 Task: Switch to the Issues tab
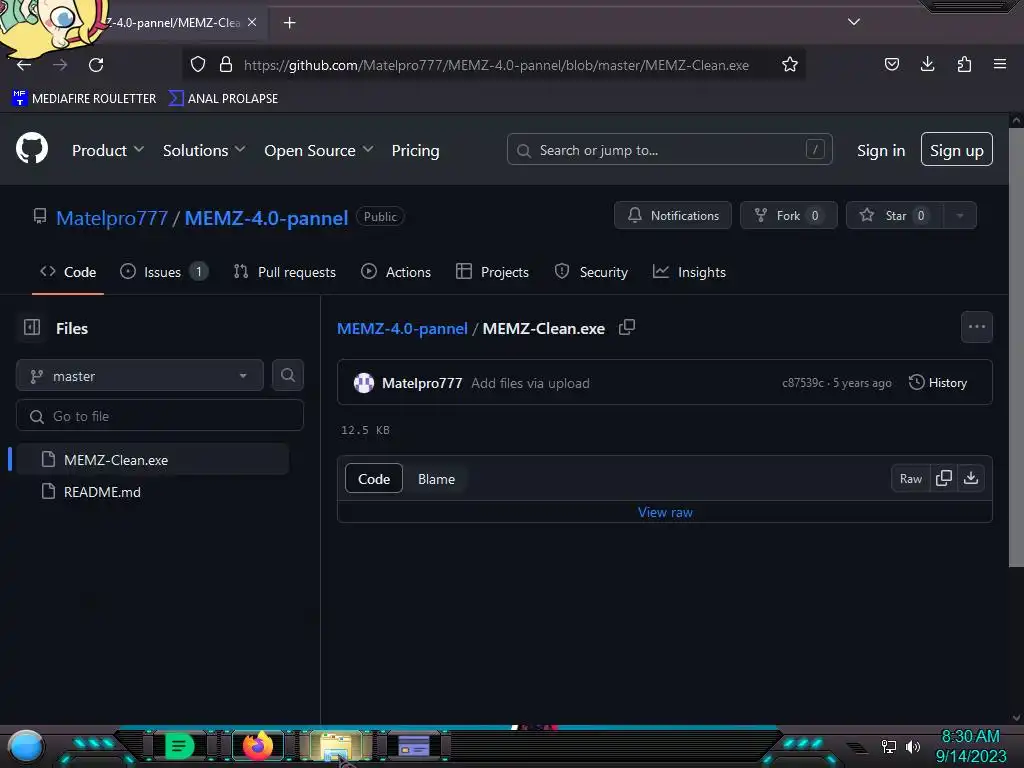(164, 272)
